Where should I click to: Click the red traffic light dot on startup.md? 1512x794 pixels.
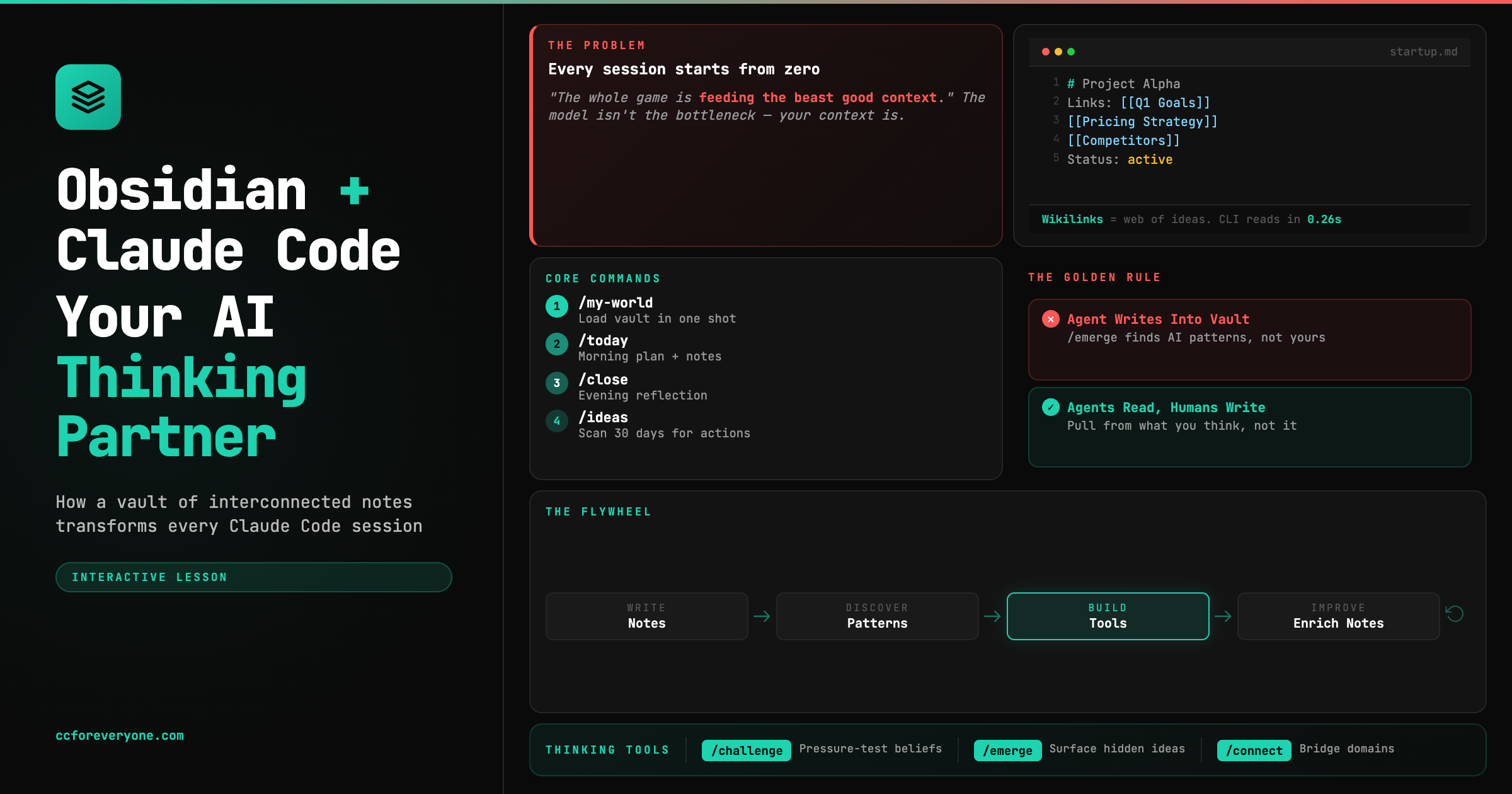[1045, 51]
